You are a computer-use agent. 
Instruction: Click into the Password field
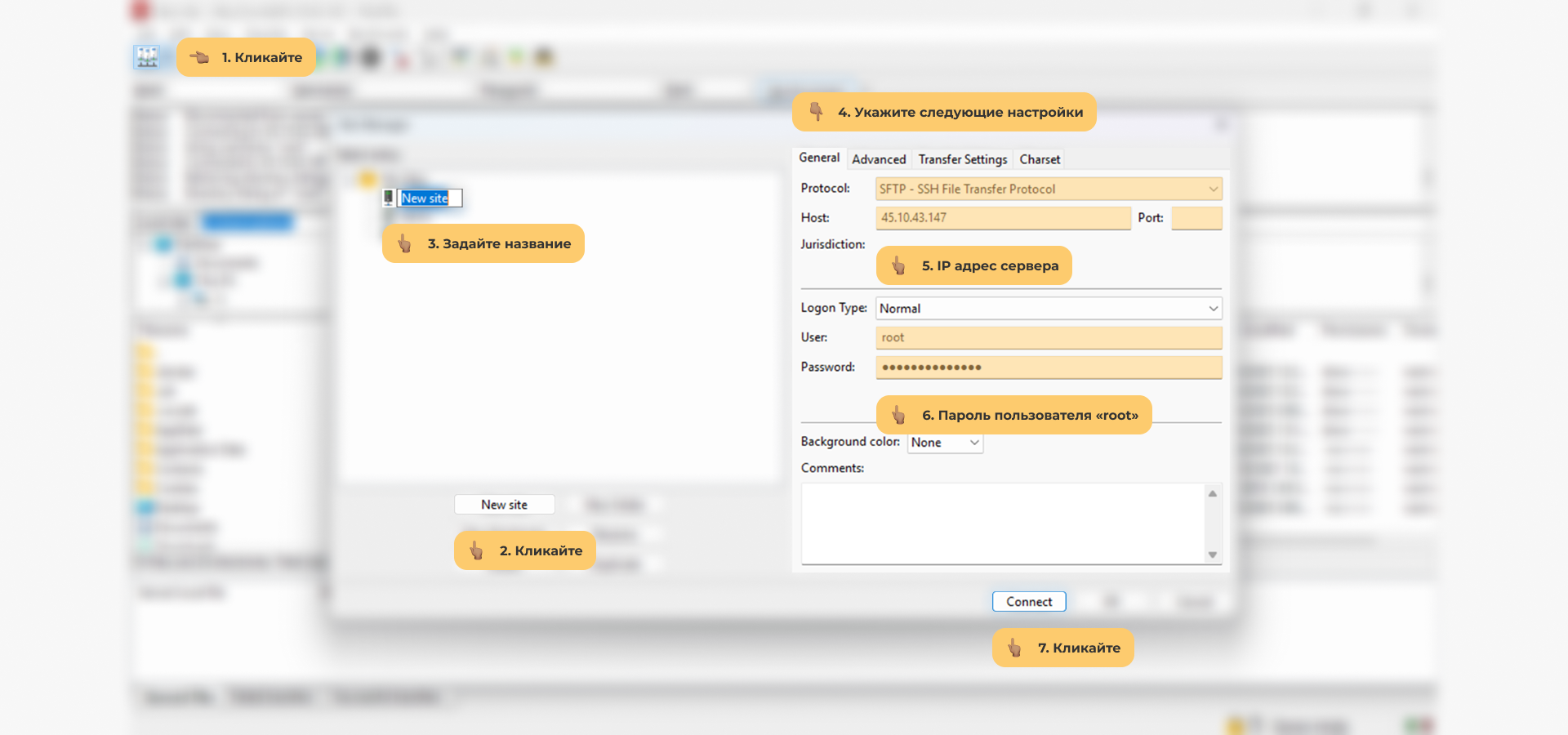(x=1049, y=367)
